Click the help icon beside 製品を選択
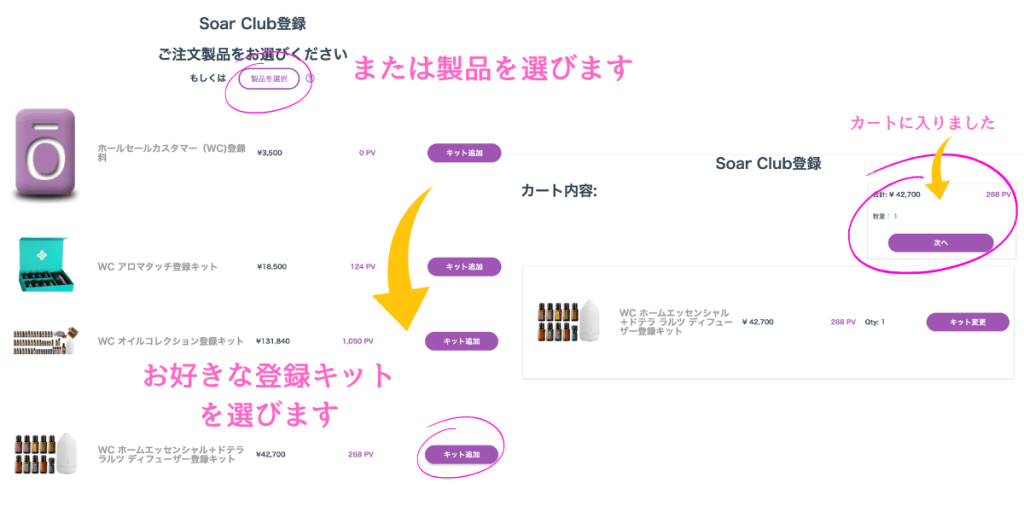Screen dimensions: 1024x512 (310, 78)
